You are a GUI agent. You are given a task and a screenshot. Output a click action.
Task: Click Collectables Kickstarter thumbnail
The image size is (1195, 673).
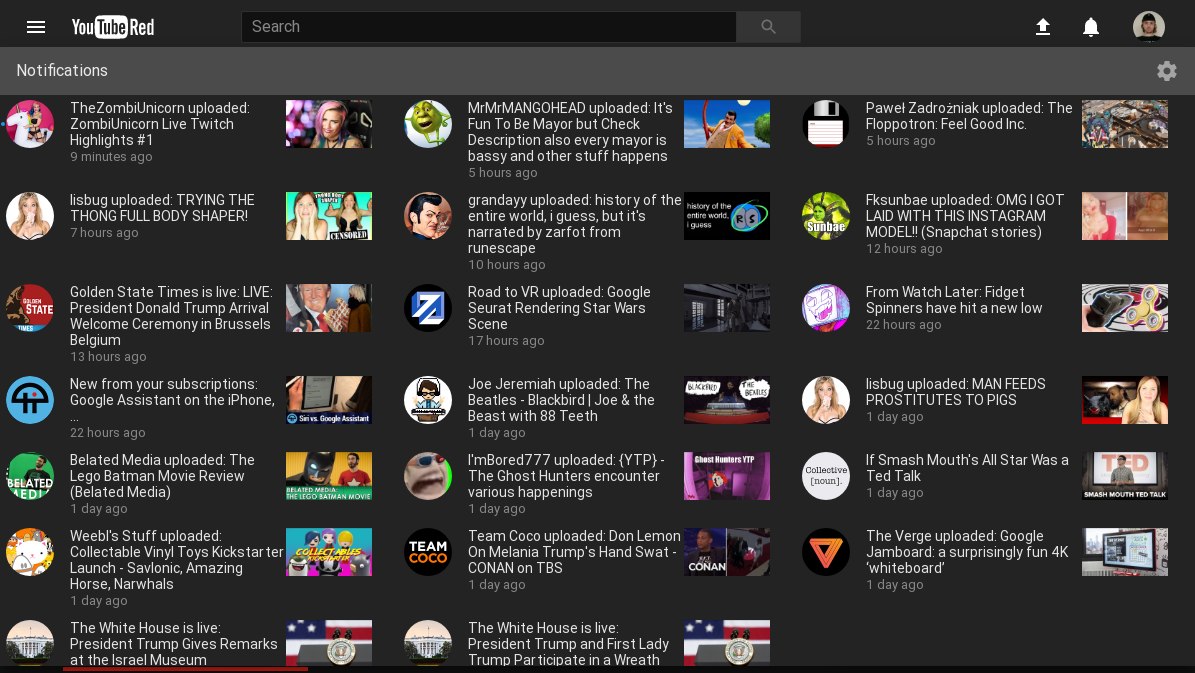pyautogui.click(x=328, y=552)
